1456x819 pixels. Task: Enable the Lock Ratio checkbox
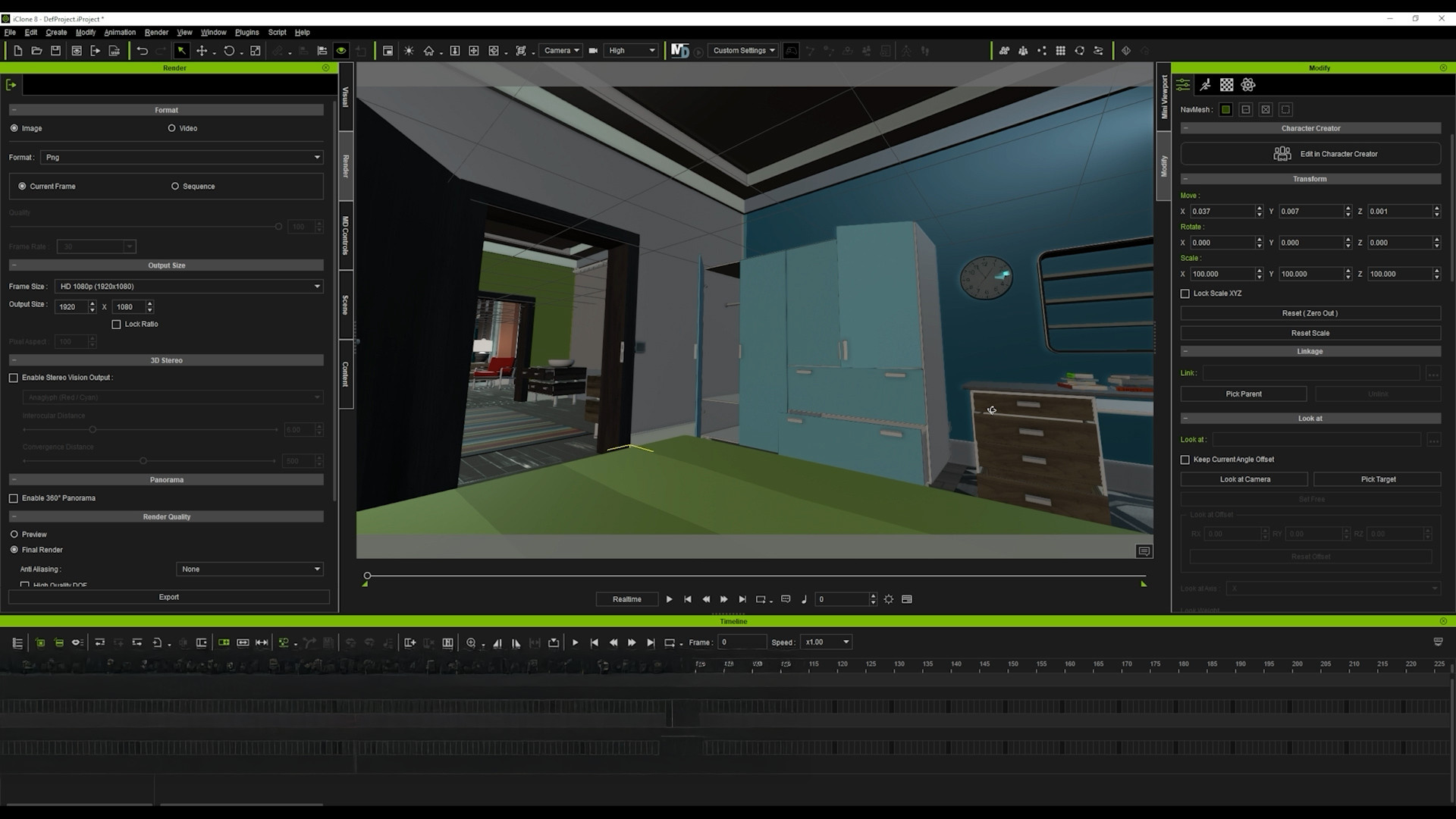coord(116,325)
